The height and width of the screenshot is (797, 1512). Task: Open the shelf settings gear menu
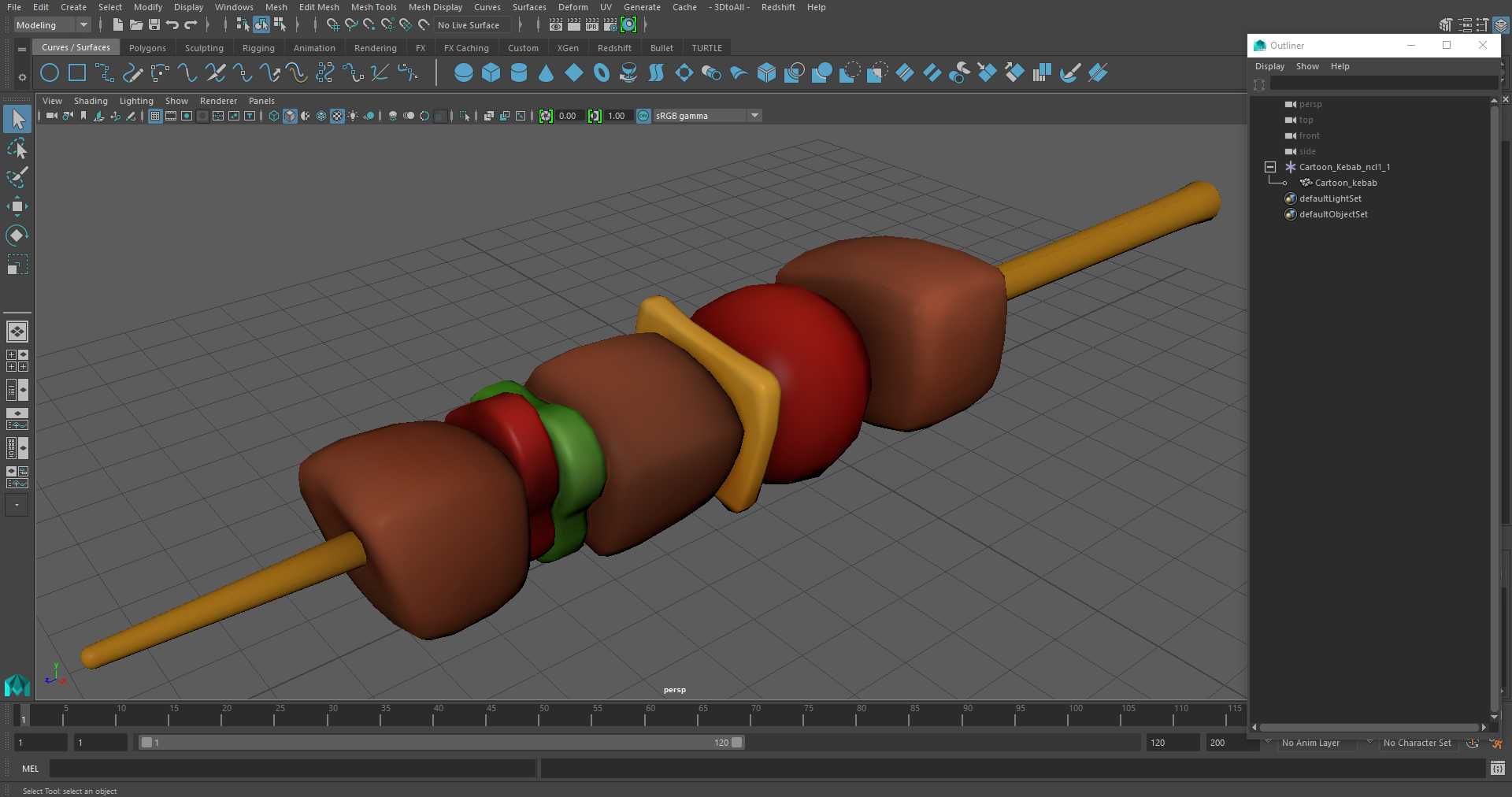(x=22, y=77)
